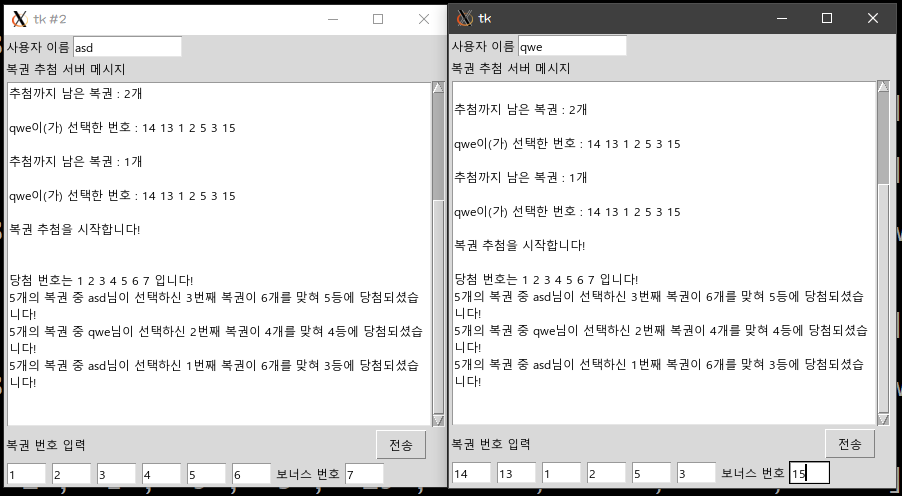Click scroll-down arrow in tk window message box
Image resolution: width=902 pixels, height=496 pixels.
883,419
